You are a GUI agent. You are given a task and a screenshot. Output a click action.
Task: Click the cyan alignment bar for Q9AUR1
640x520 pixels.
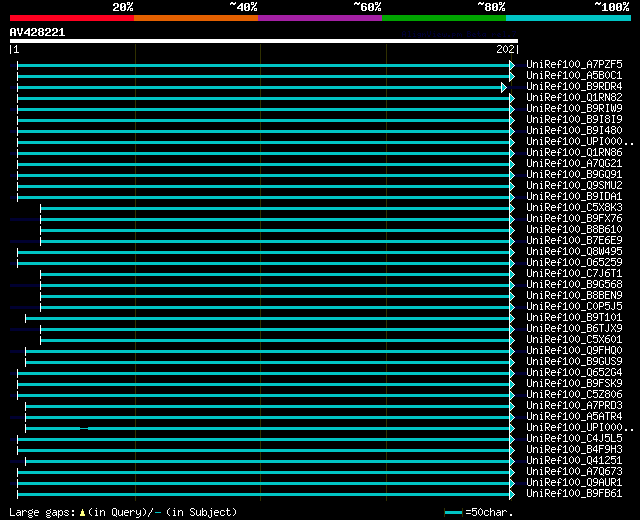(x=264, y=484)
